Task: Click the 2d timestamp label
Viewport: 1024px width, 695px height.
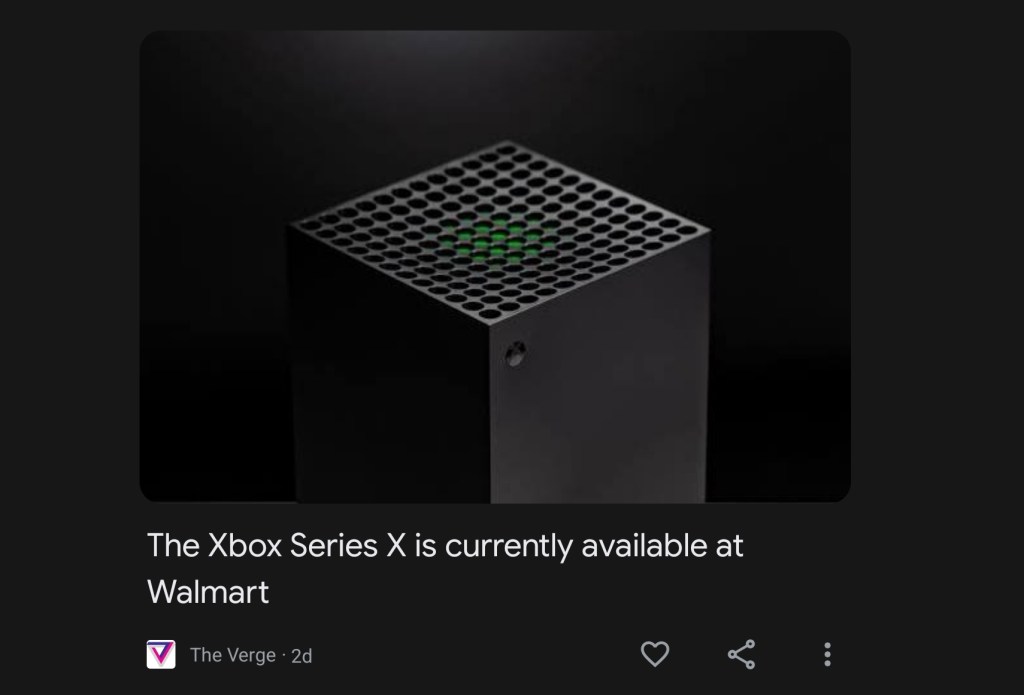Action: pyautogui.click(x=301, y=656)
